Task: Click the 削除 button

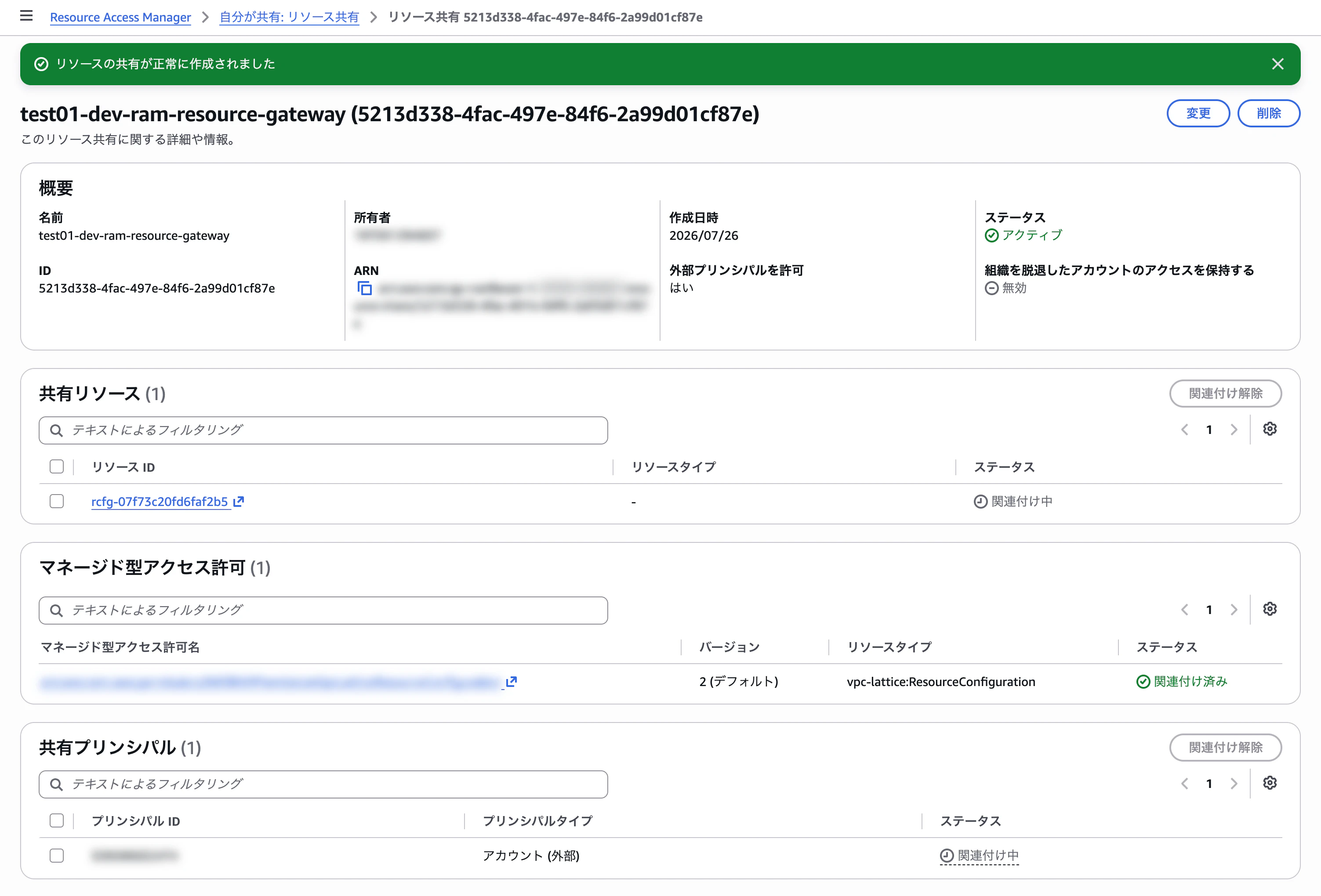Action: [1269, 113]
